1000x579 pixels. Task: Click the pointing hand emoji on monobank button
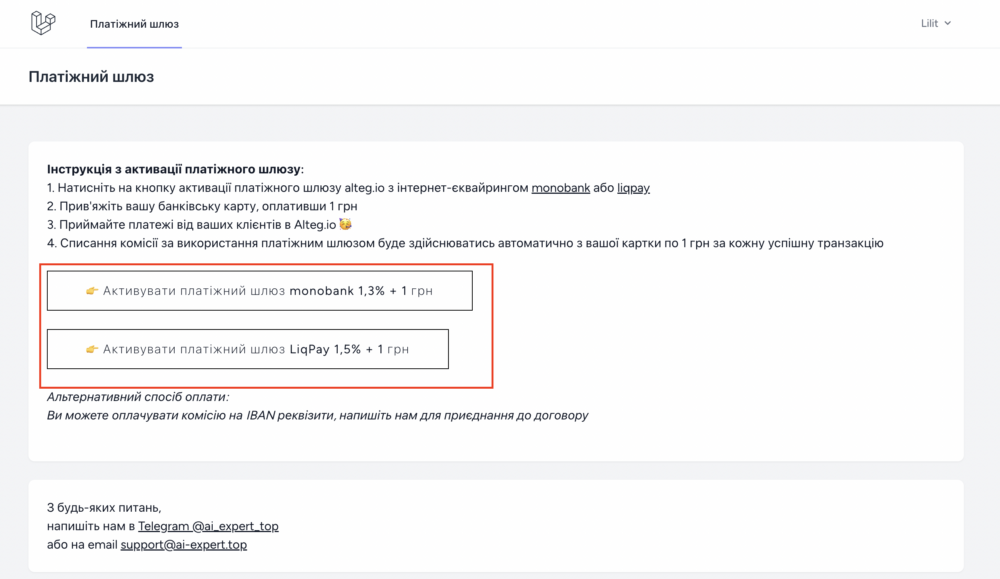tap(92, 291)
